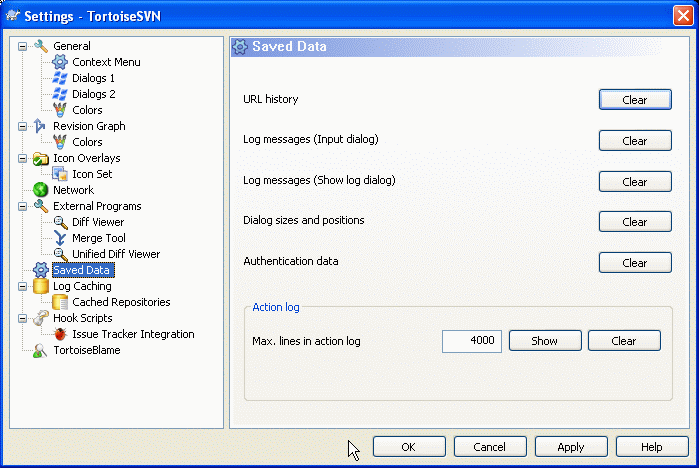Collapse the Log Caching tree node

(x=22, y=286)
